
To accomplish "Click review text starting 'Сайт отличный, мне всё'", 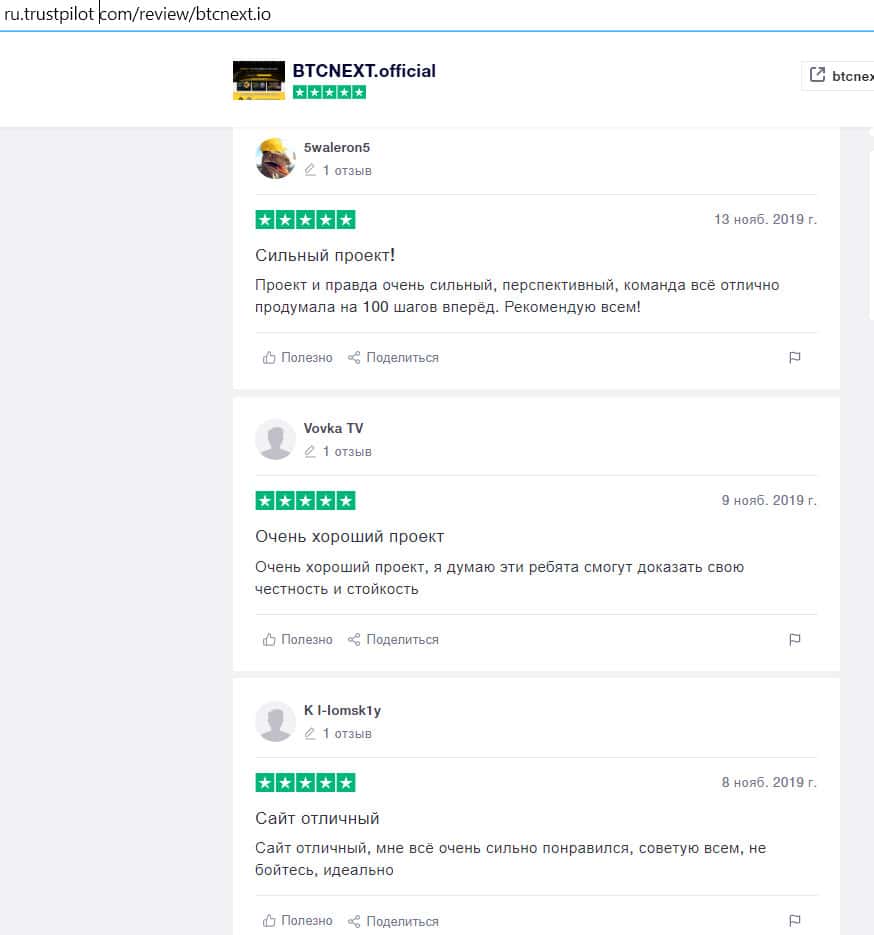I will pos(510,859).
